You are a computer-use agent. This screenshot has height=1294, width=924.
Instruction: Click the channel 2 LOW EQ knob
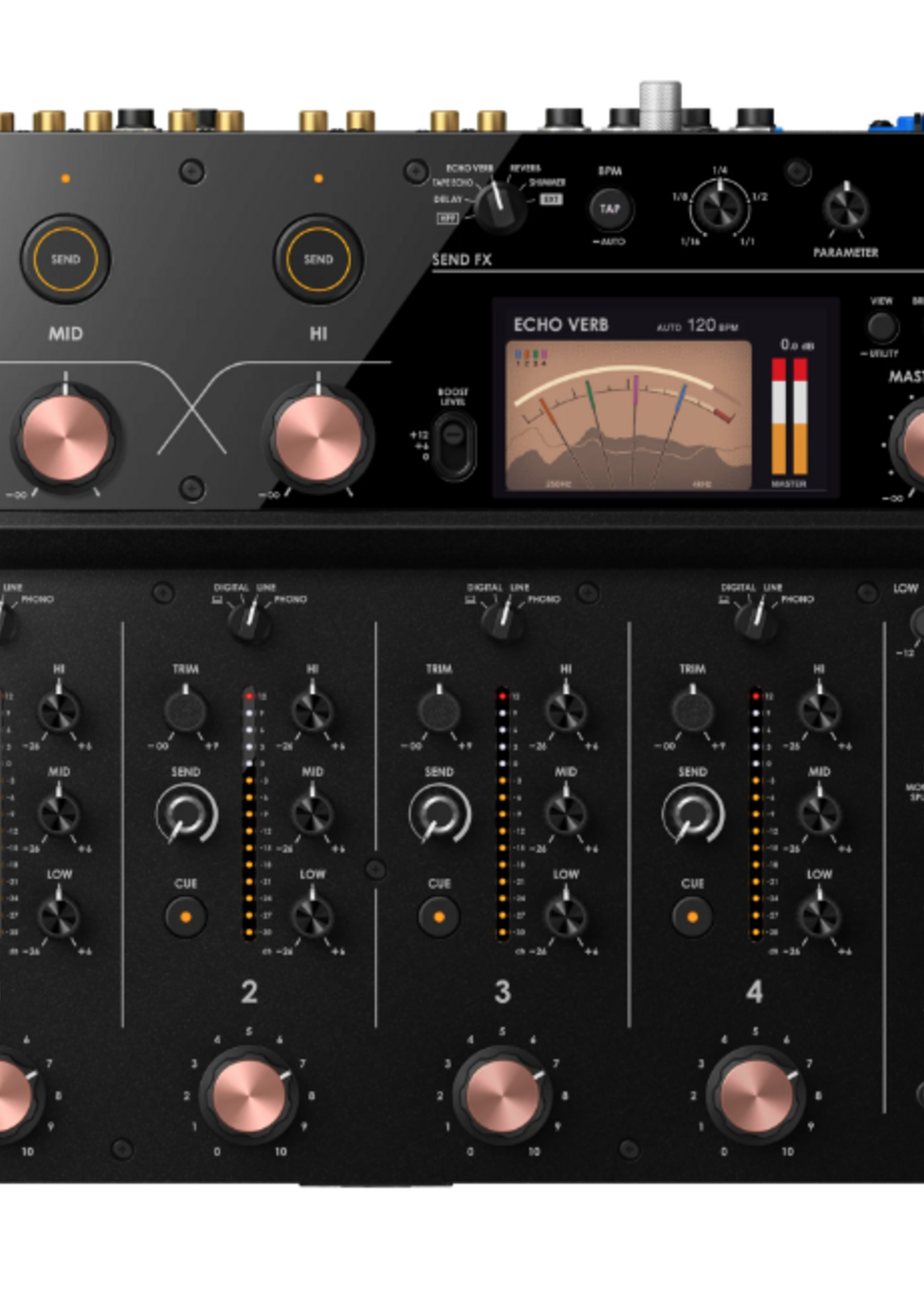[312, 916]
